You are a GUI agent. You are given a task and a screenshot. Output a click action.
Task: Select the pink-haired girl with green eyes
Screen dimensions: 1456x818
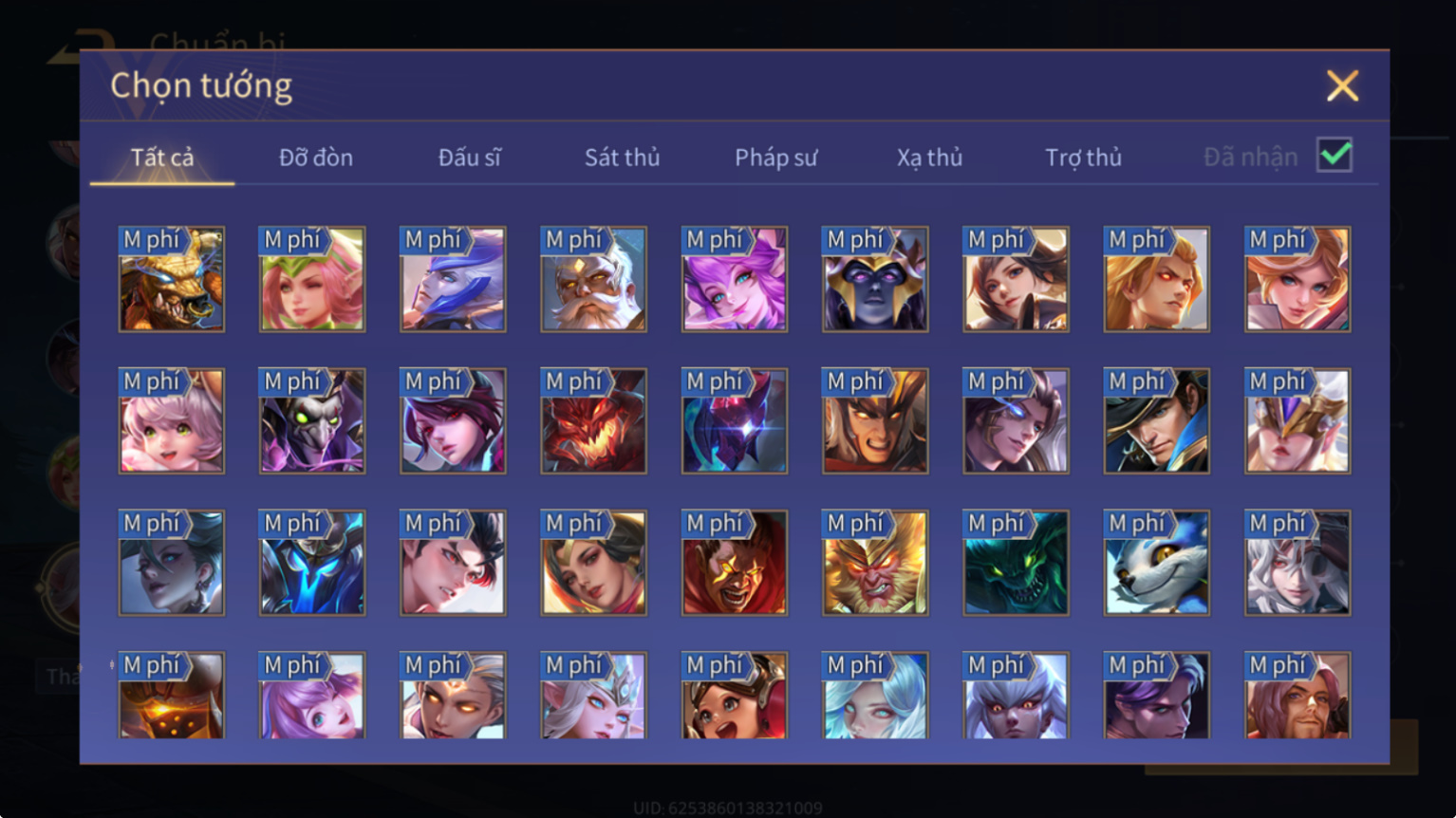(172, 421)
